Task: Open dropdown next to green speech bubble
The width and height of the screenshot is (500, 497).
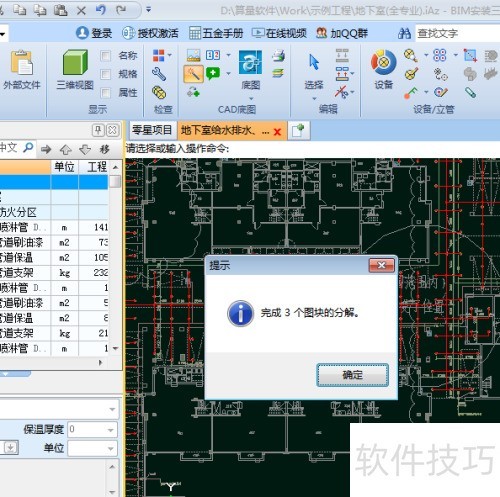Action: [228, 73]
